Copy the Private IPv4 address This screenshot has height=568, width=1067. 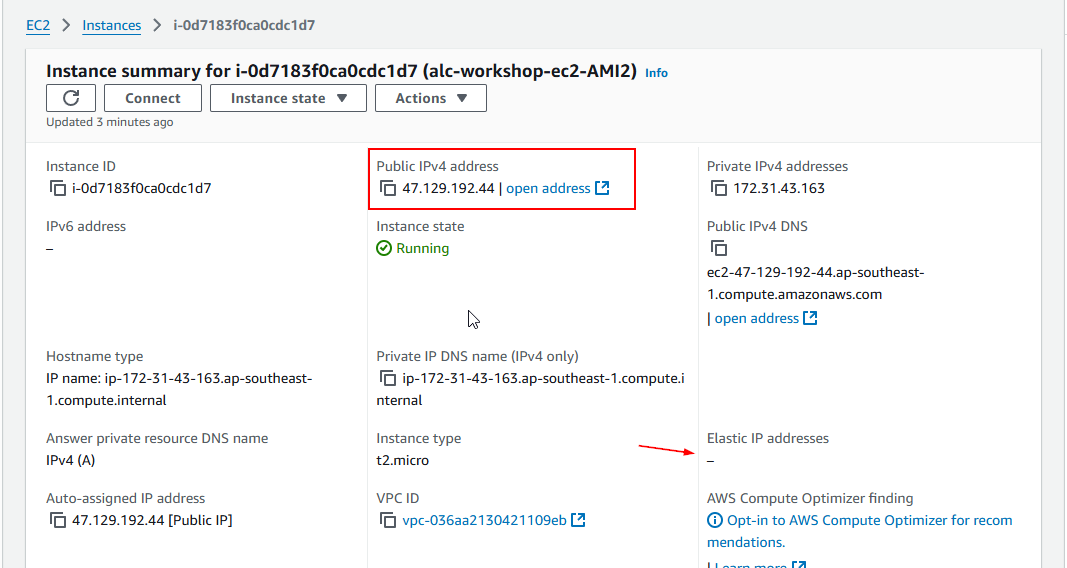pos(718,188)
